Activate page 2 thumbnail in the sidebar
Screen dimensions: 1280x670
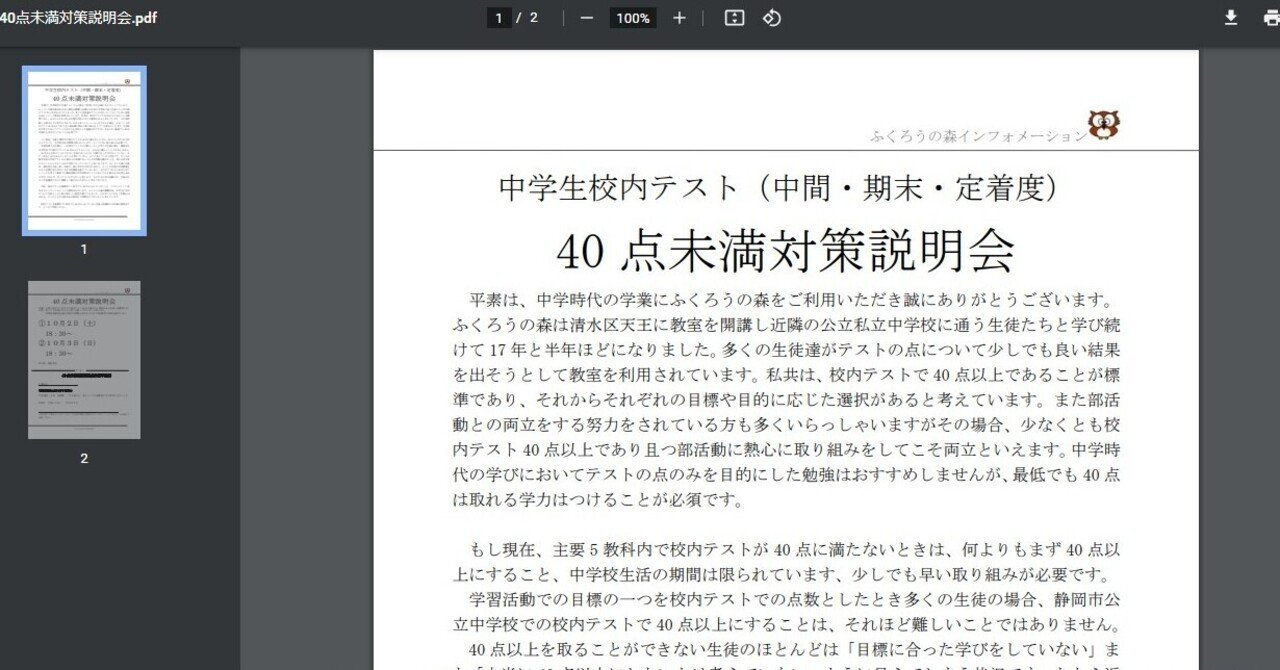(84, 360)
